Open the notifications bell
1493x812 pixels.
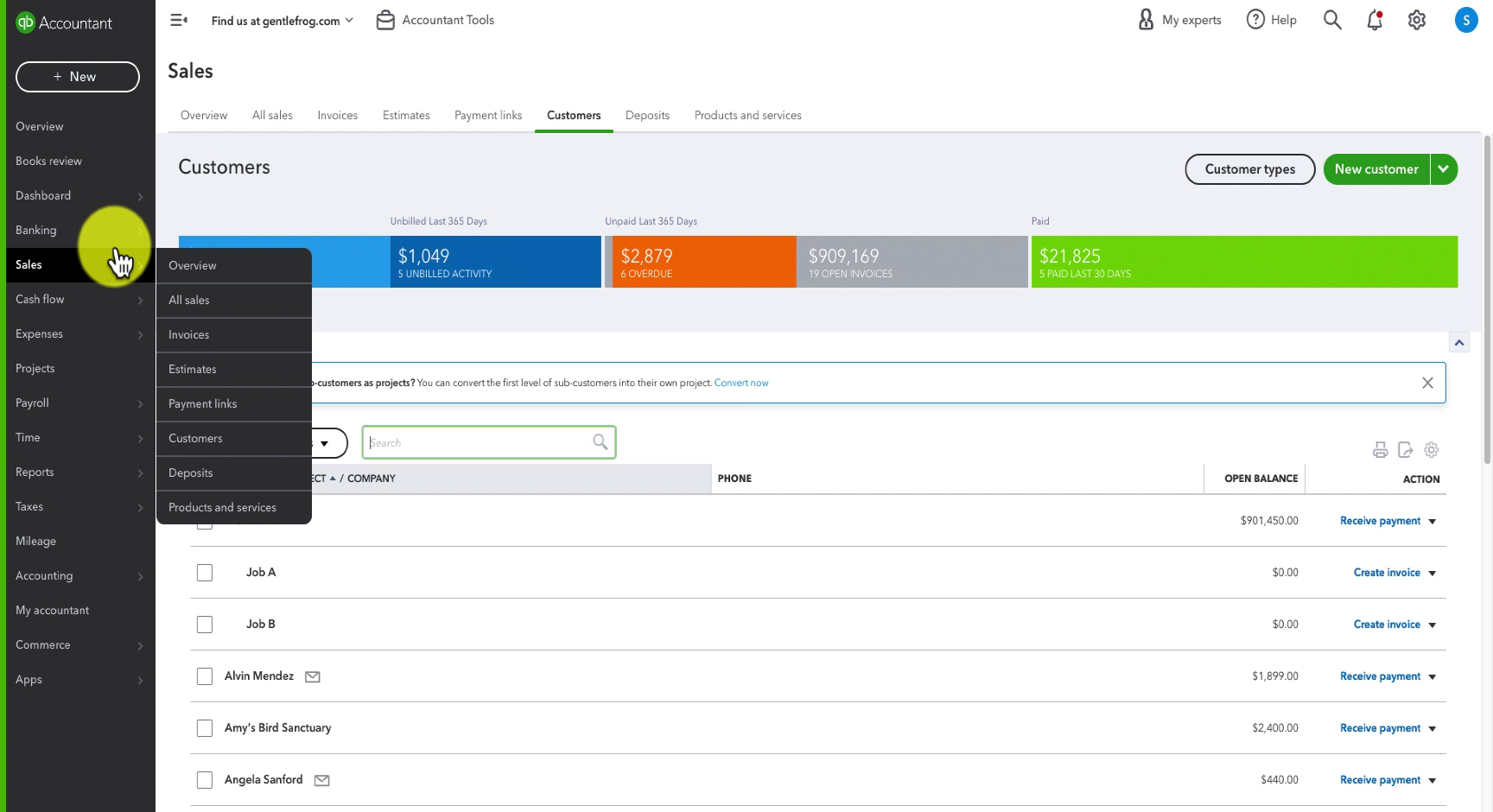[1375, 20]
